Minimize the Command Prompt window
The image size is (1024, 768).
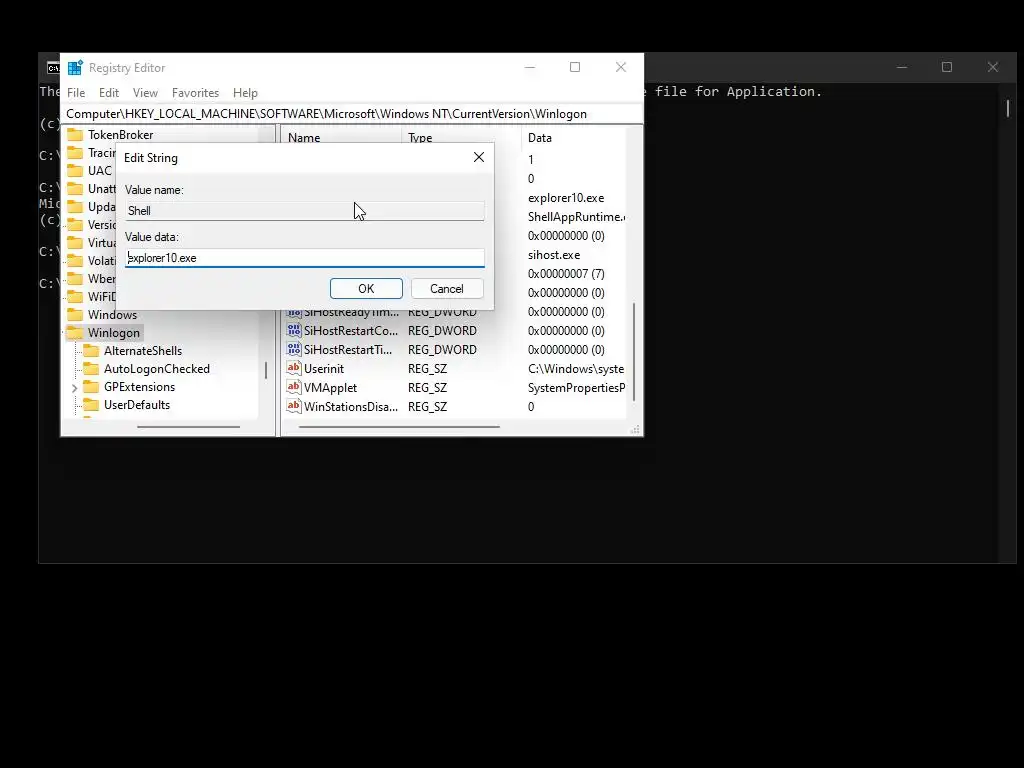point(902,67)
